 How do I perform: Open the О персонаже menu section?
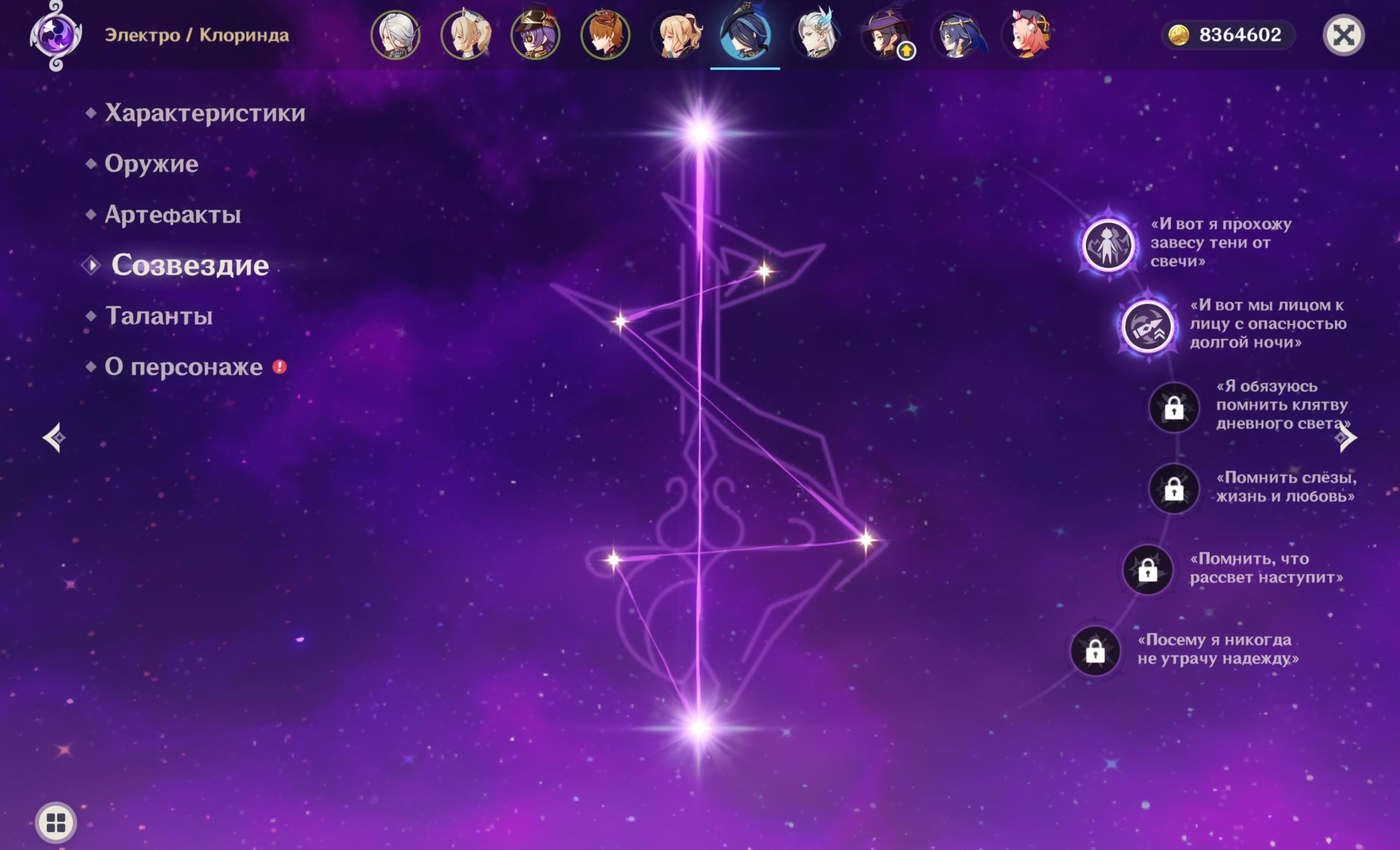coord(184,367)
